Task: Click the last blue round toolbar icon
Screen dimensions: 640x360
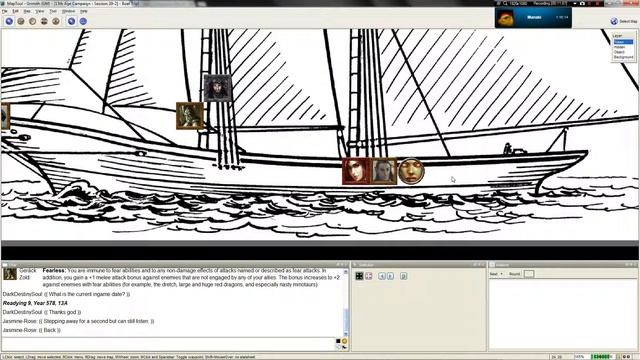Action: point(83,21)
